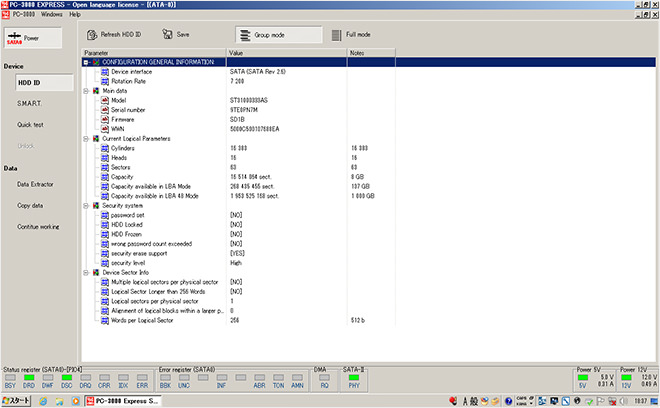This screenshot has width=660, height=408.
Task: Click the Refresh HDD ID button
Action: (x=114, y=35)
